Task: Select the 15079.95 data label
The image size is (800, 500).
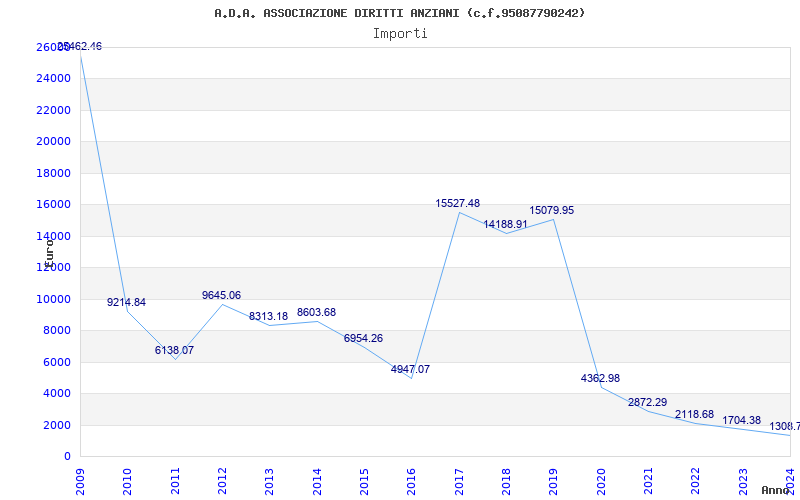Action: click(x=552, y=211)
